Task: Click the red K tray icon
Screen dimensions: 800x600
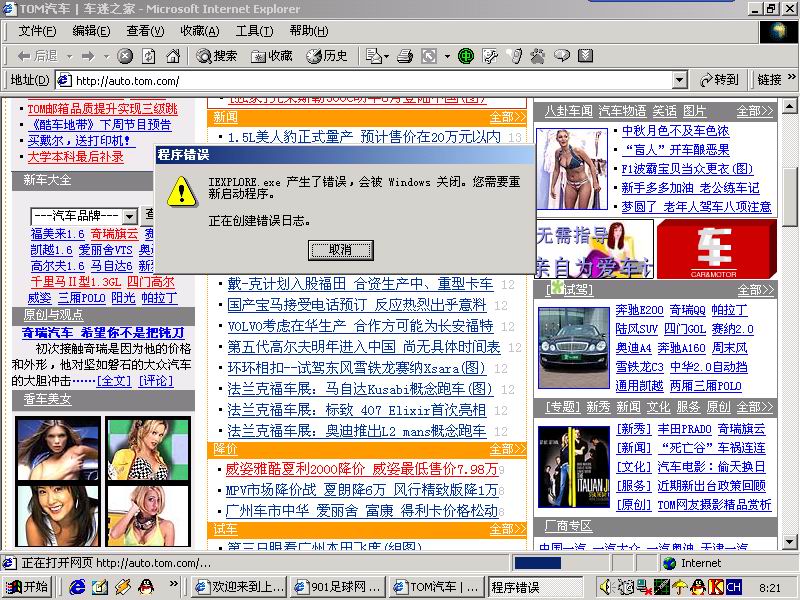Action: coord(716,587)
